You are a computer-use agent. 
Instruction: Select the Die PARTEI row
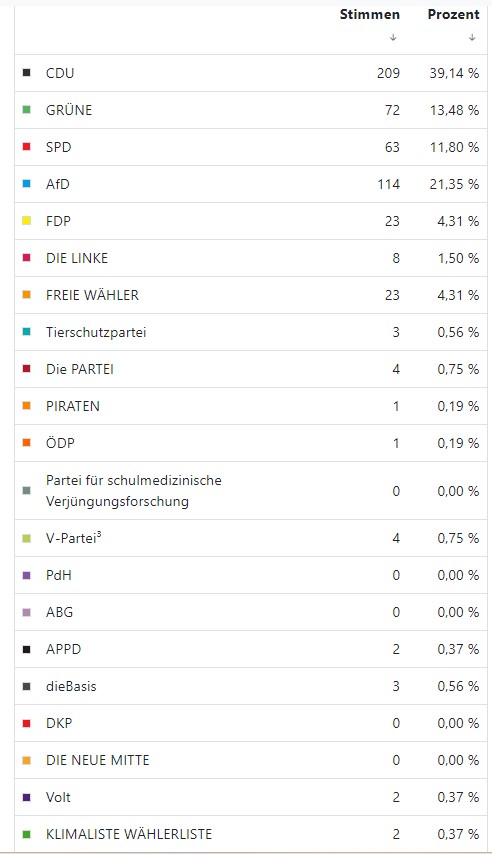click(x=251, y=369)
